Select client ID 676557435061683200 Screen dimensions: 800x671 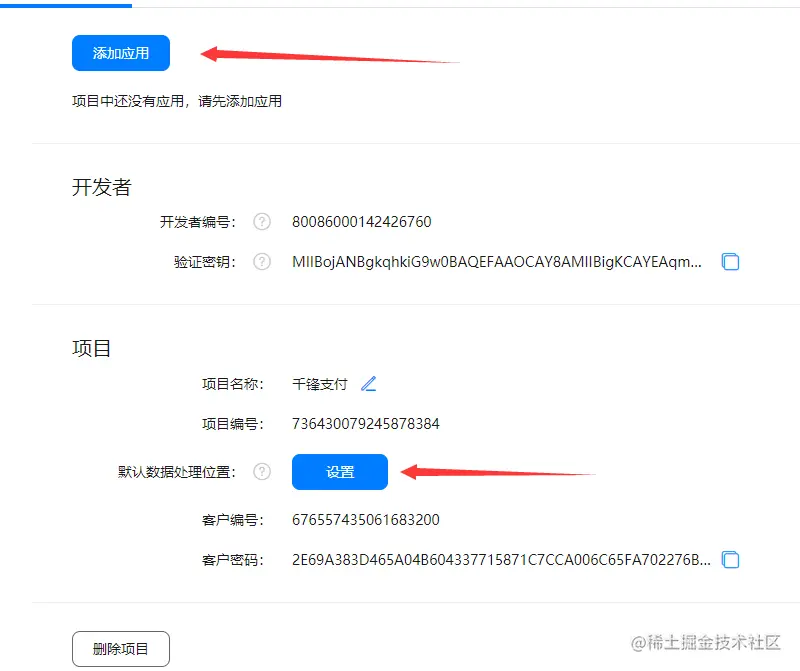pyautogui.click(x=366, y=520)
